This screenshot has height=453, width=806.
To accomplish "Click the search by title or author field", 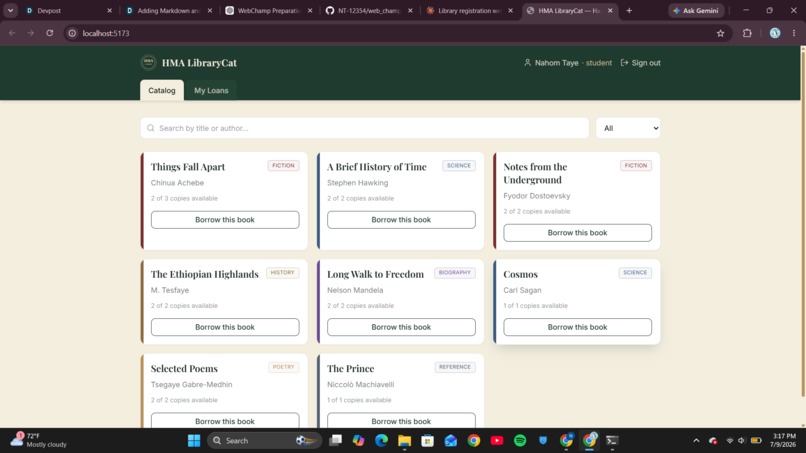I will [x=364, y=128].
